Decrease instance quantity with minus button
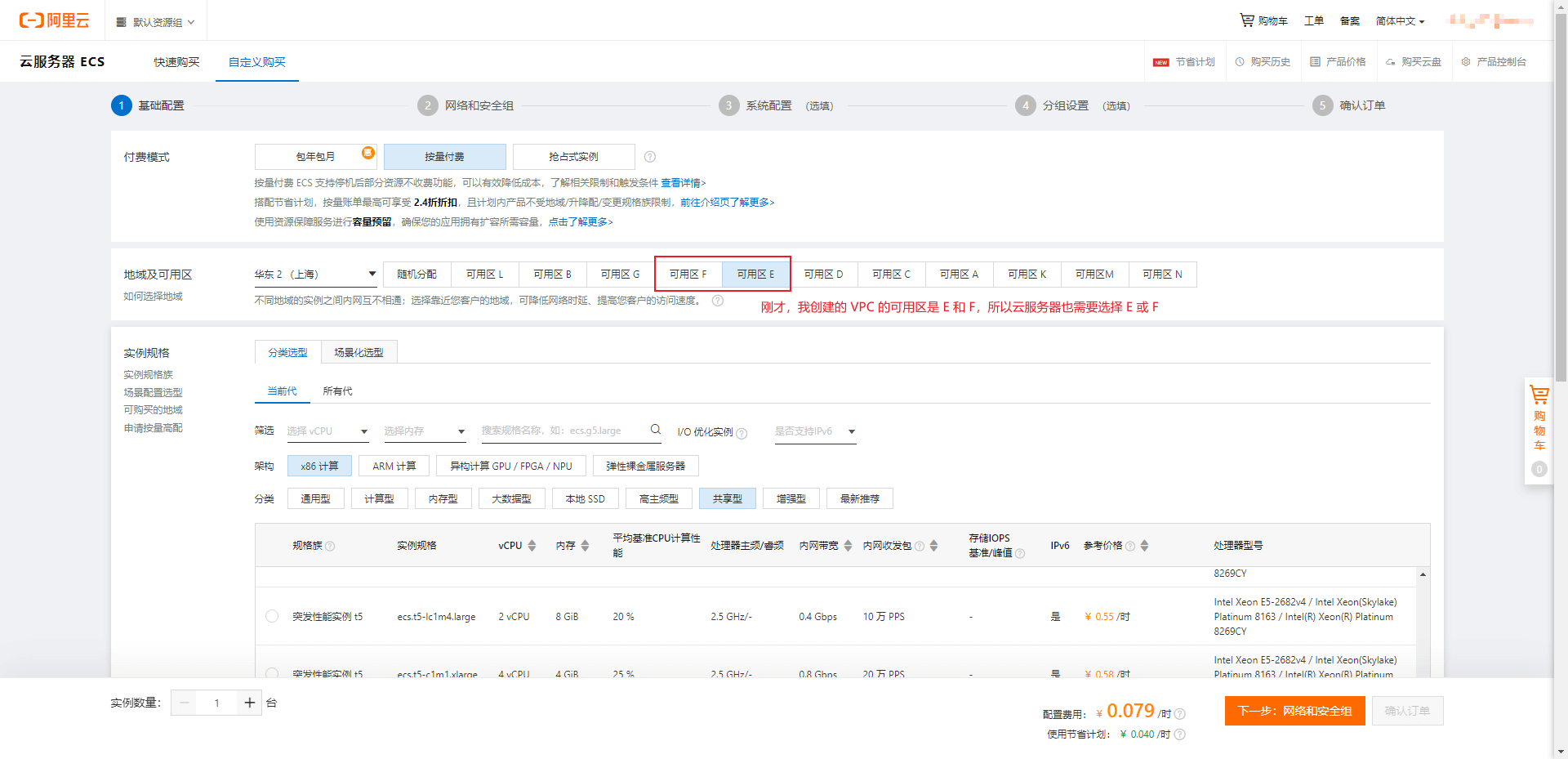The image size is (1568, 759). (184, 703)
